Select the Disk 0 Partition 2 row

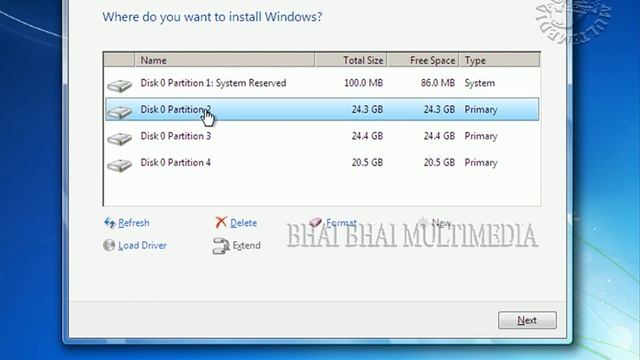[x=322, y=109]
